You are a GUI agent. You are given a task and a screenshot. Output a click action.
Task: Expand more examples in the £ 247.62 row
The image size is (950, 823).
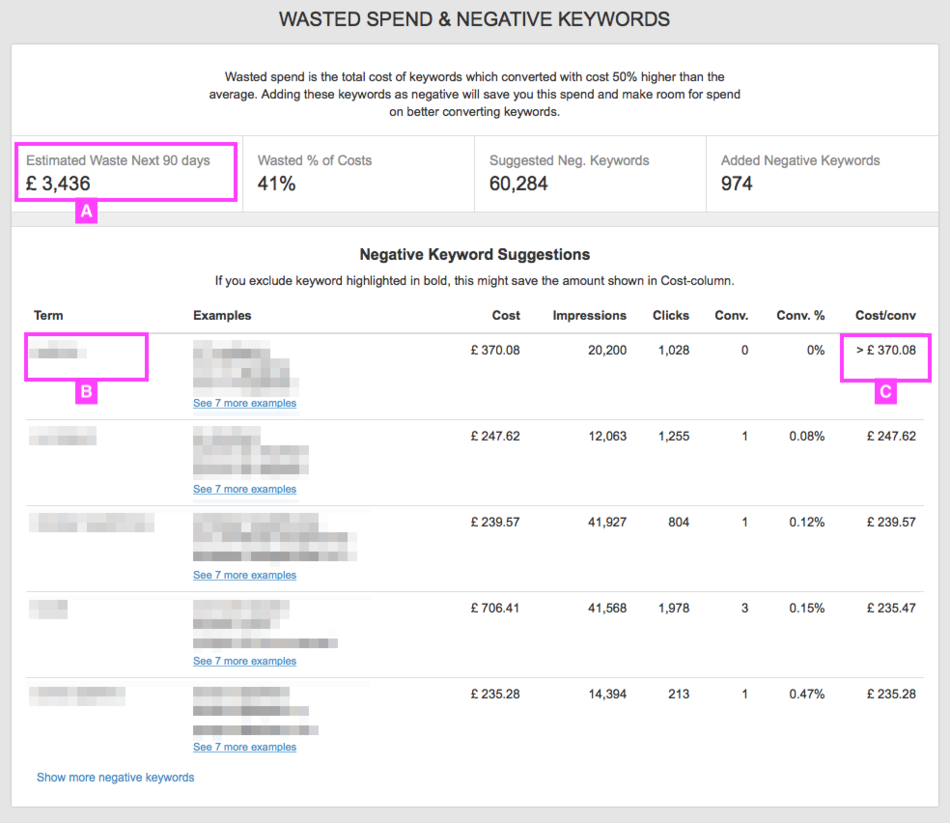point(244,489)
